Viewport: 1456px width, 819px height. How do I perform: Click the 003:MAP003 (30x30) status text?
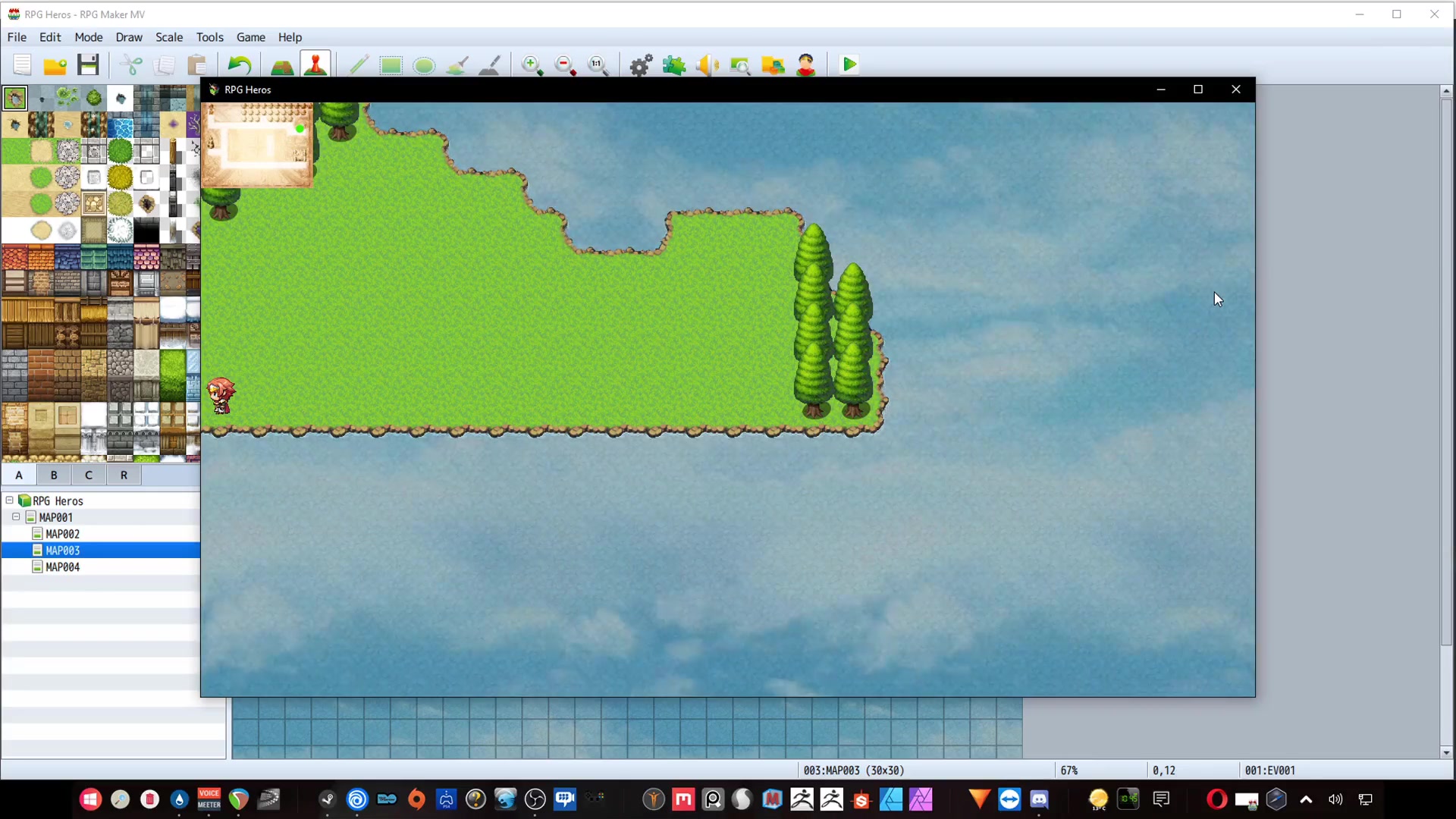[854, 770]
